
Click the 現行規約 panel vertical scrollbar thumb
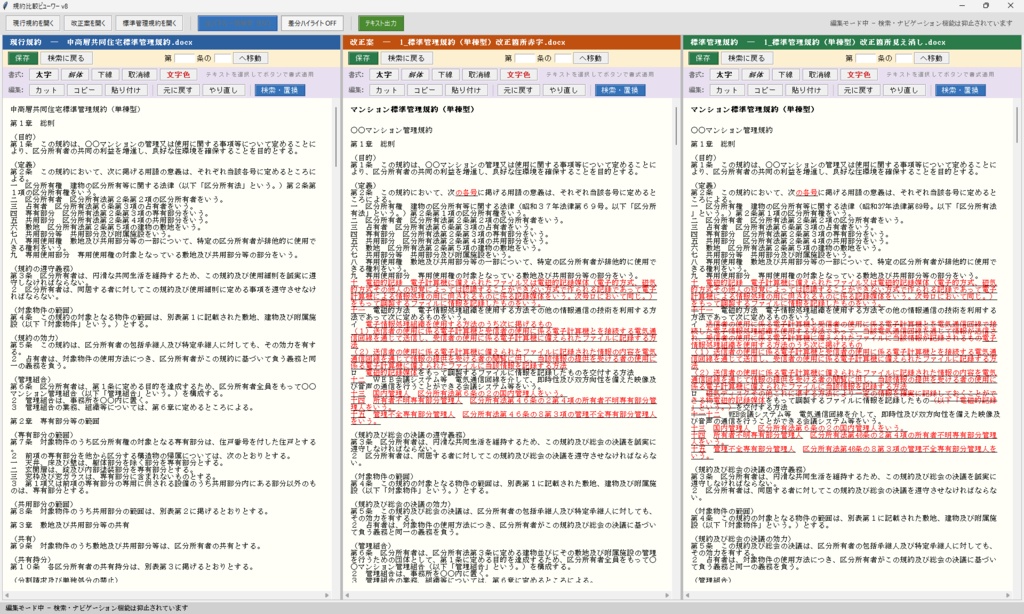[336, 136]
